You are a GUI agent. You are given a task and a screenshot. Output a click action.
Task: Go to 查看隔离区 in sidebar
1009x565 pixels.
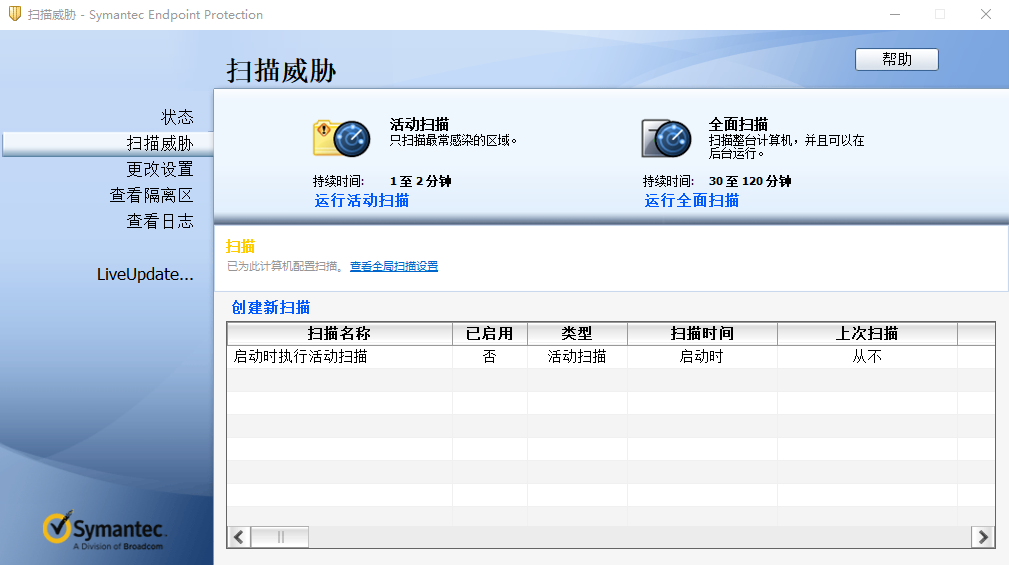[151, 196]
